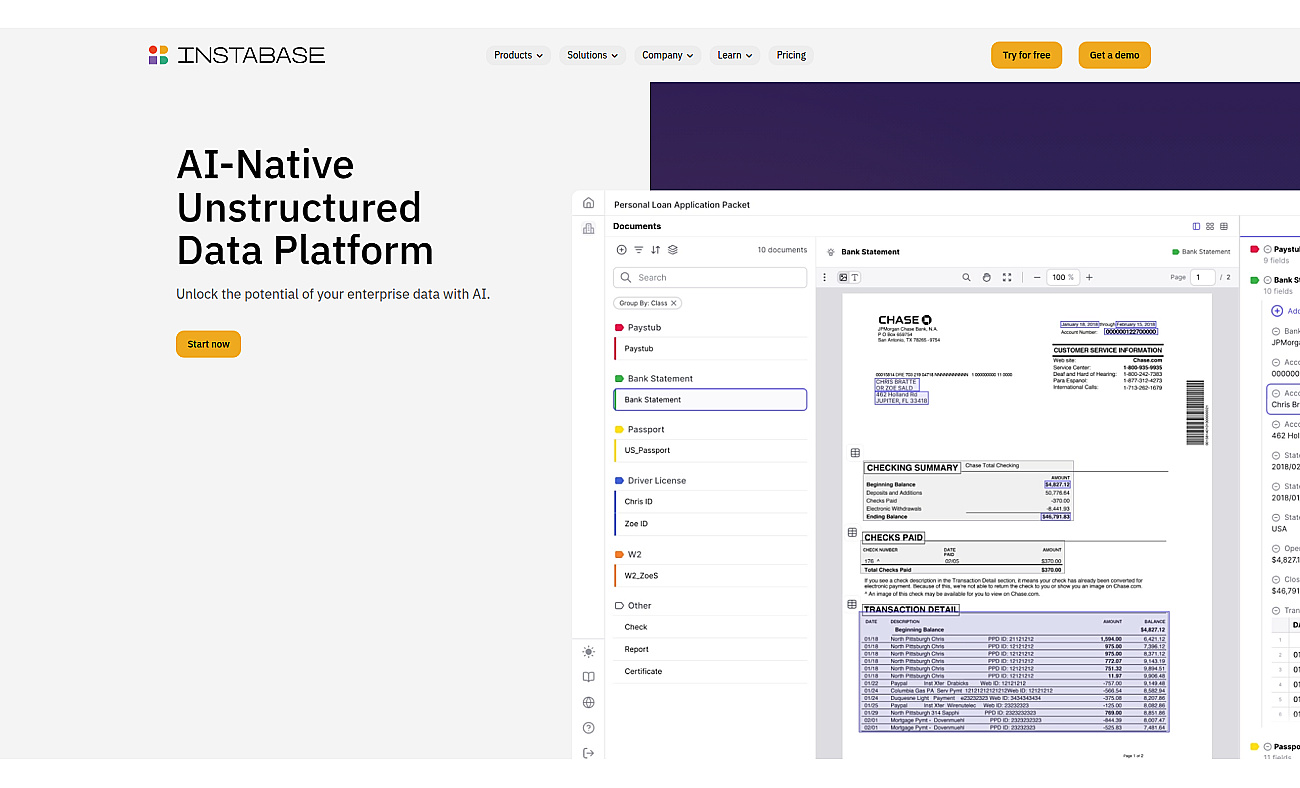Switch viewer to image mode

843,277
